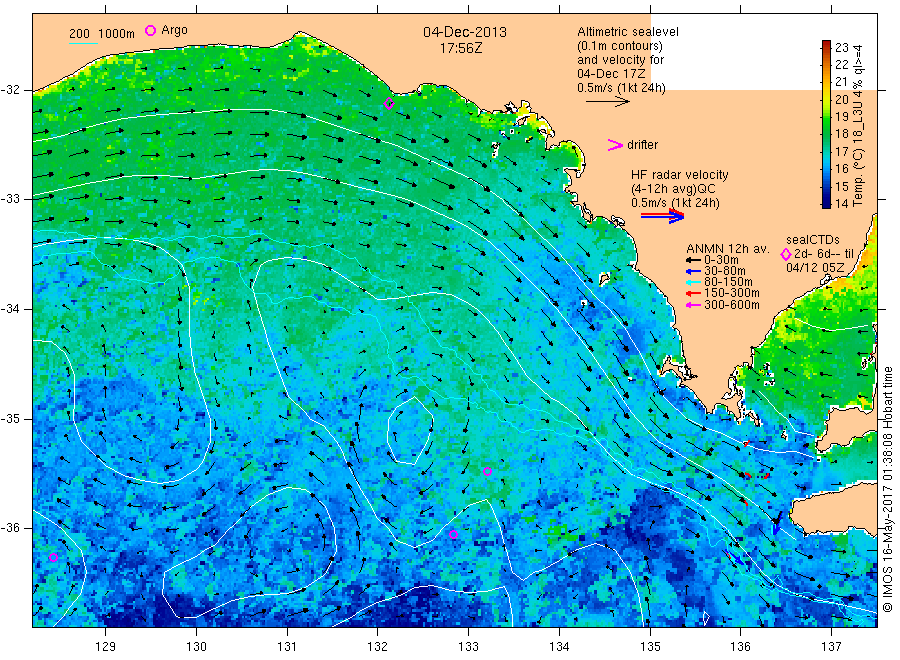The width and height of the screenshot is (900, 660).
Task: Click the 'ANMN 12h av.' heading
Action: pos(728,249)
